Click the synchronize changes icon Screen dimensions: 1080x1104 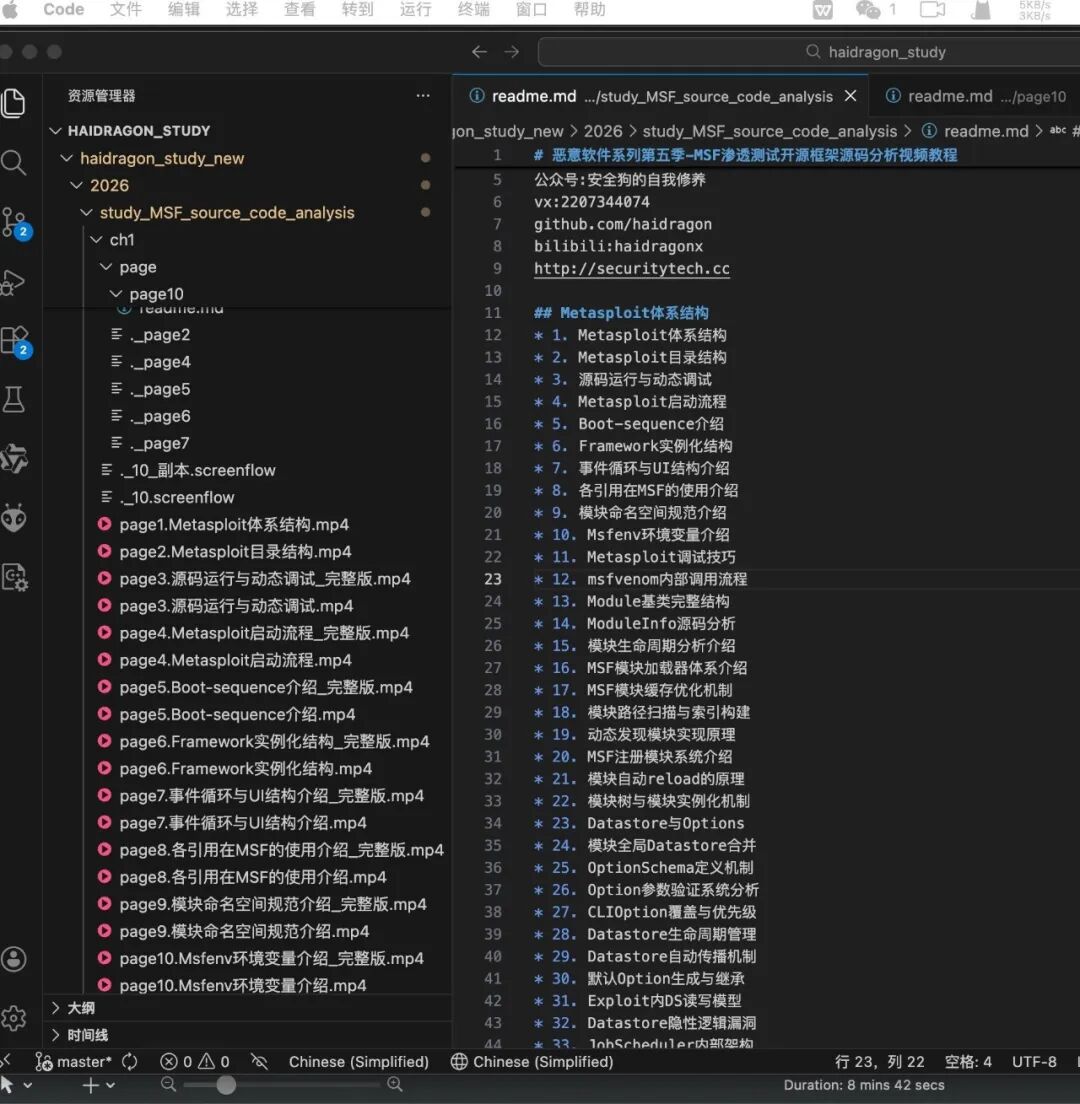click(x=130, y=1061)
